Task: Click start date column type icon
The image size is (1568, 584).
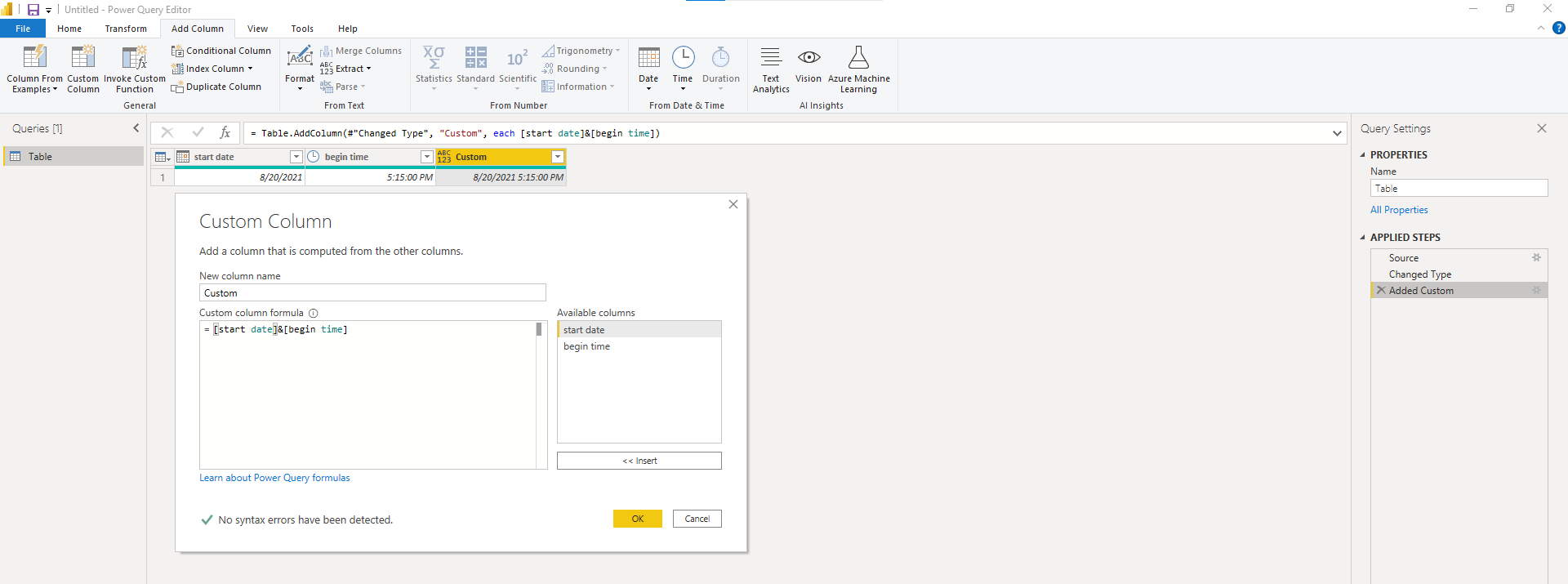Action: pos(183,157)
